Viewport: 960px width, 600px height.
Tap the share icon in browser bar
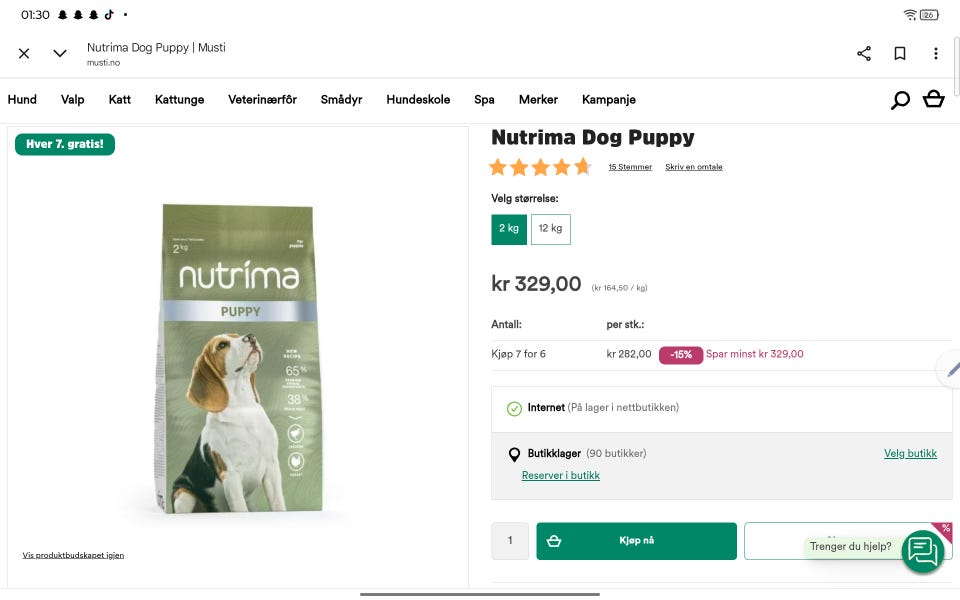(x=864, y=53)
